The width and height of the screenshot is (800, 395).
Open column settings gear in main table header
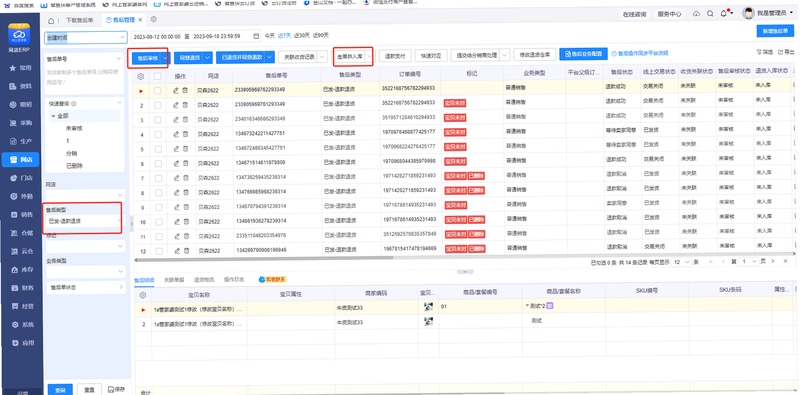click(141, 76)
